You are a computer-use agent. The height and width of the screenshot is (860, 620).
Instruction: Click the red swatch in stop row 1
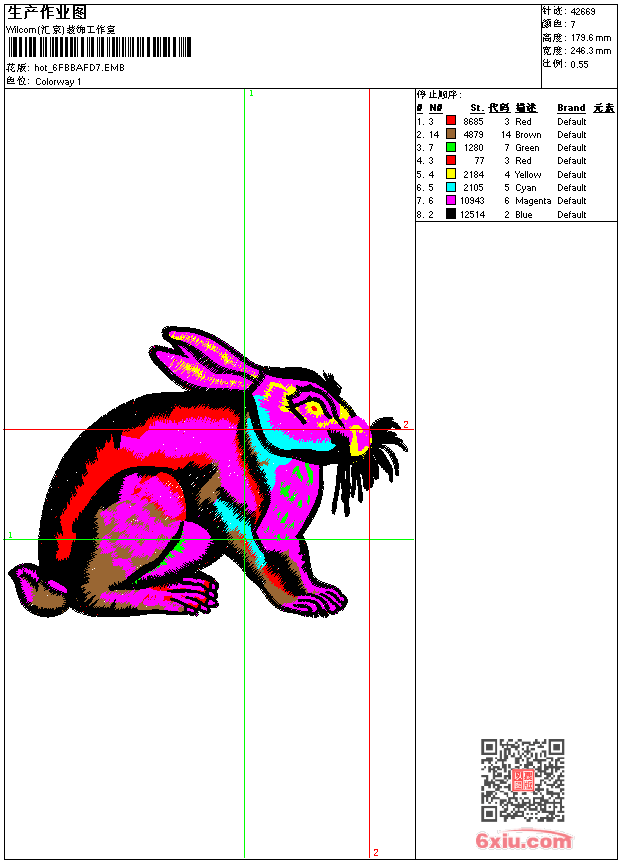click(451, 120)
